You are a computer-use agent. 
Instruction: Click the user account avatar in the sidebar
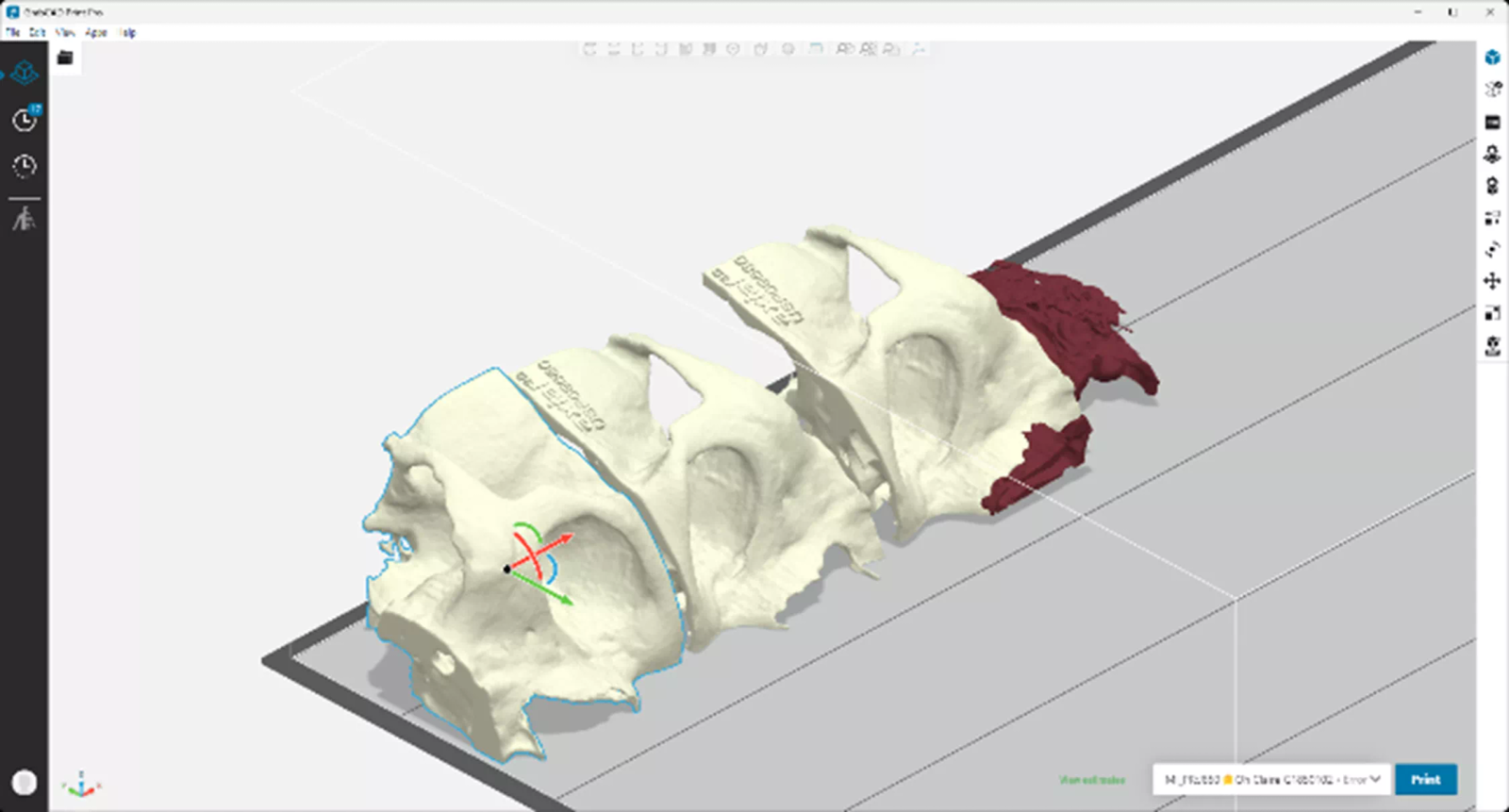tap(25, 782)
